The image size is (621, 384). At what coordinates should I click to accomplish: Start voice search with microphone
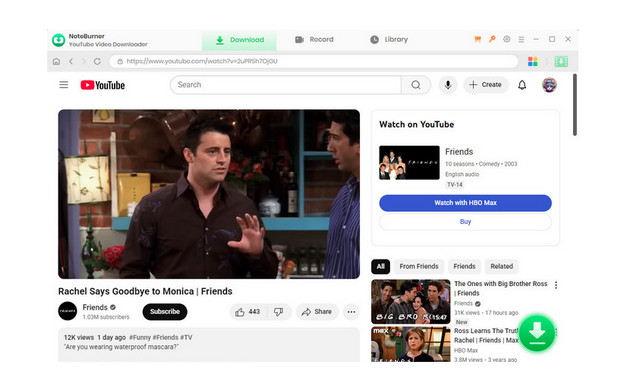pyautogui.click(x=448, y=85)
